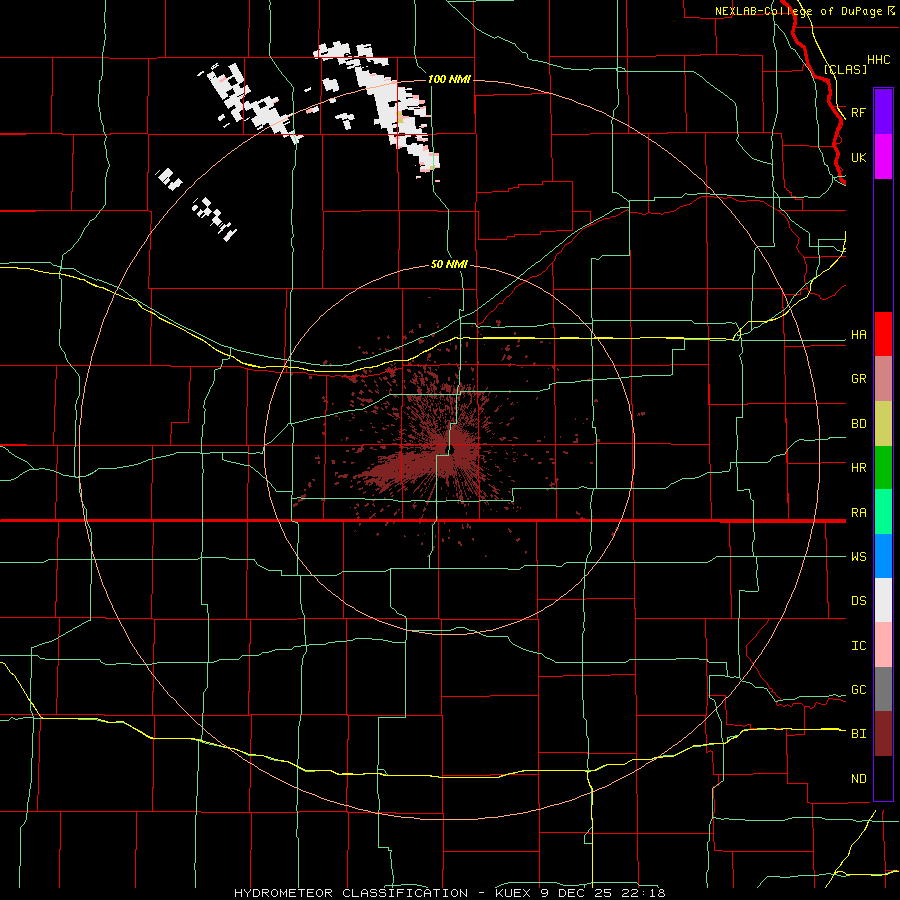Click the BI dark-red legend swatch
This screenshot has height=900, width=900.
point(883,734)
